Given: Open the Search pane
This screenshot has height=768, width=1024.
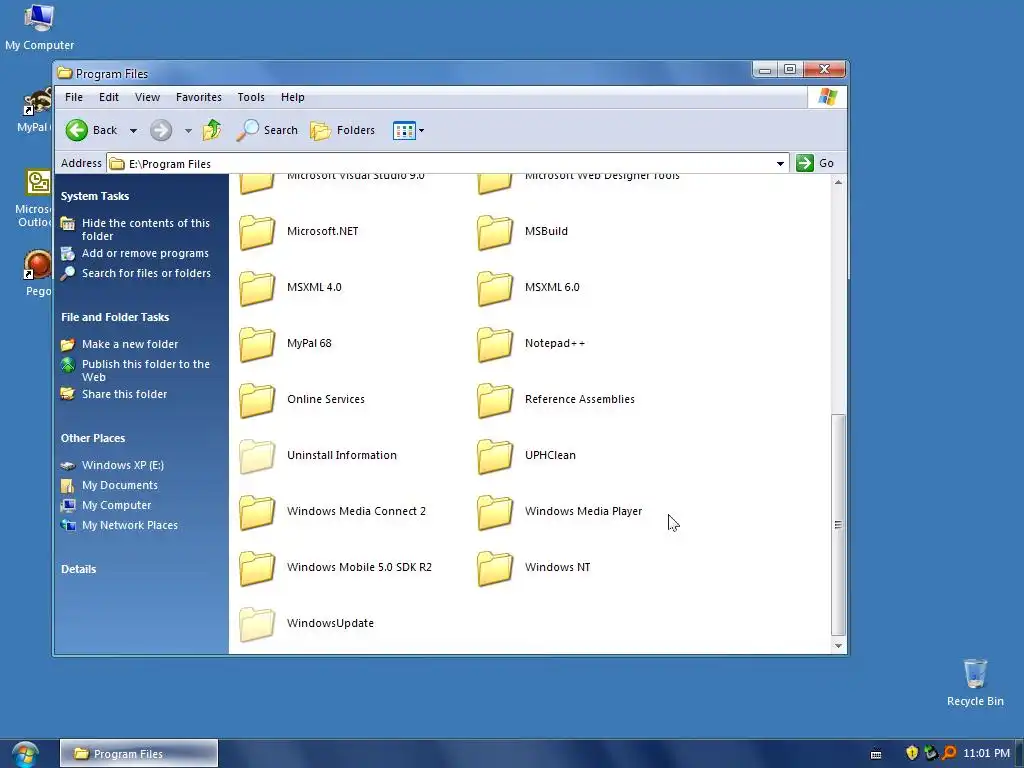Looking at the screenshot, I should 267,131.
